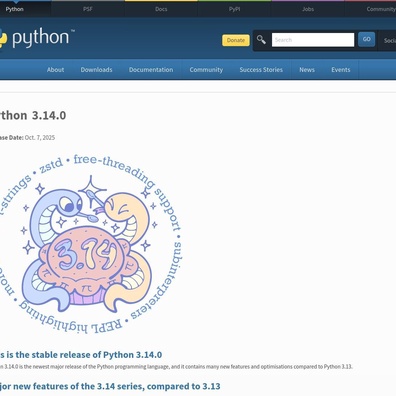Open the Success Stories navigation menu
The image size is (396, 396).
click(x=261, y=70)
